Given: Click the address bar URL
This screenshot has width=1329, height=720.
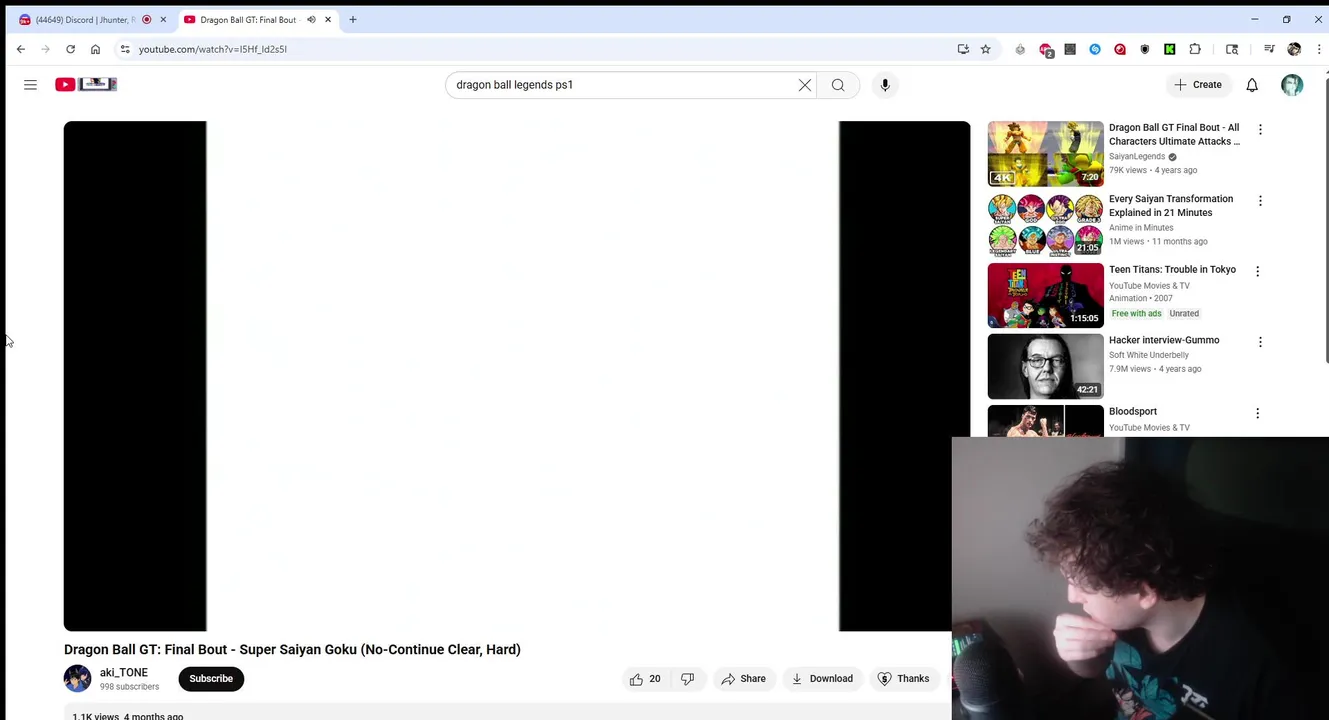Looking at the screenshot, I should (x=213, y=49).
